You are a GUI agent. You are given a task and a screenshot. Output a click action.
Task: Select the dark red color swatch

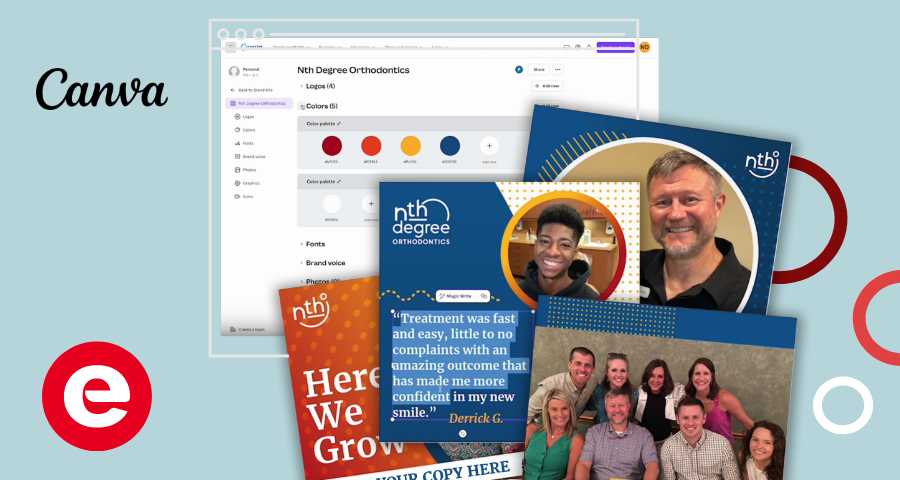pyautogui.click(x=332, y=146)
